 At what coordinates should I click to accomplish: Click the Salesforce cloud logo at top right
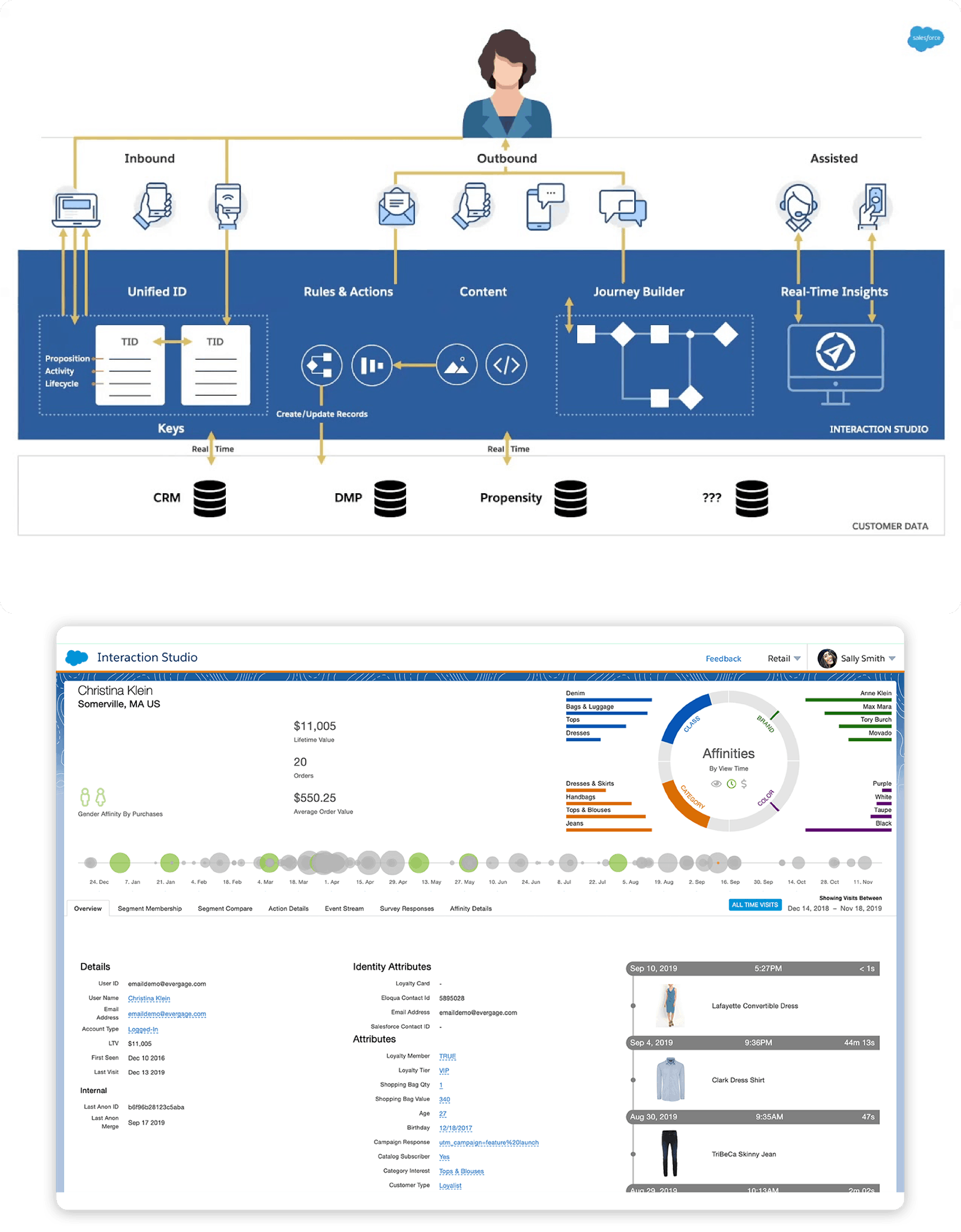click(x=925, y=39)
